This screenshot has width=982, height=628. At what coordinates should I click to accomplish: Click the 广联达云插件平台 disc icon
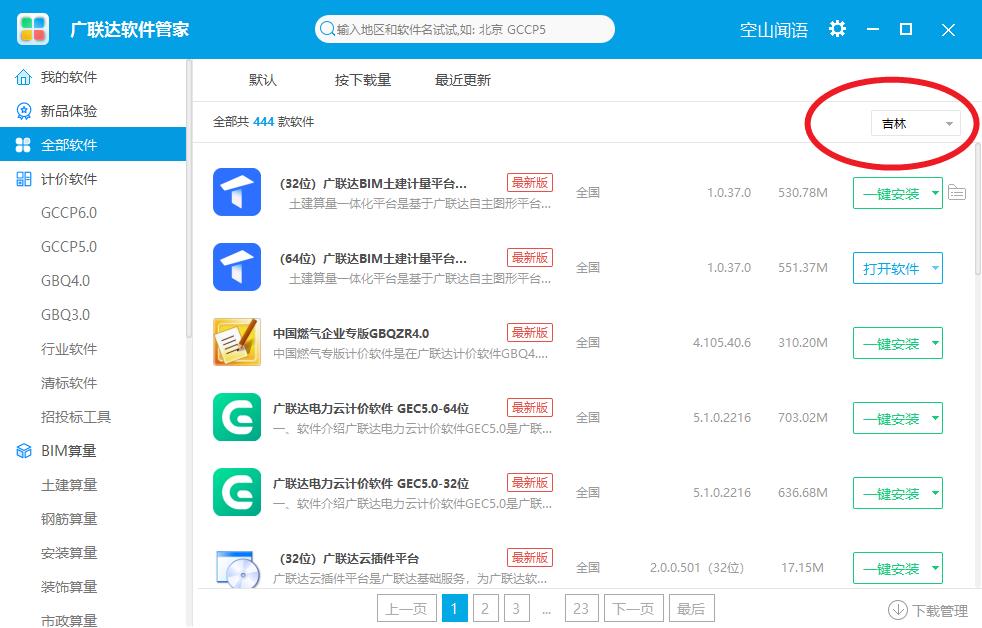point(238,569)
